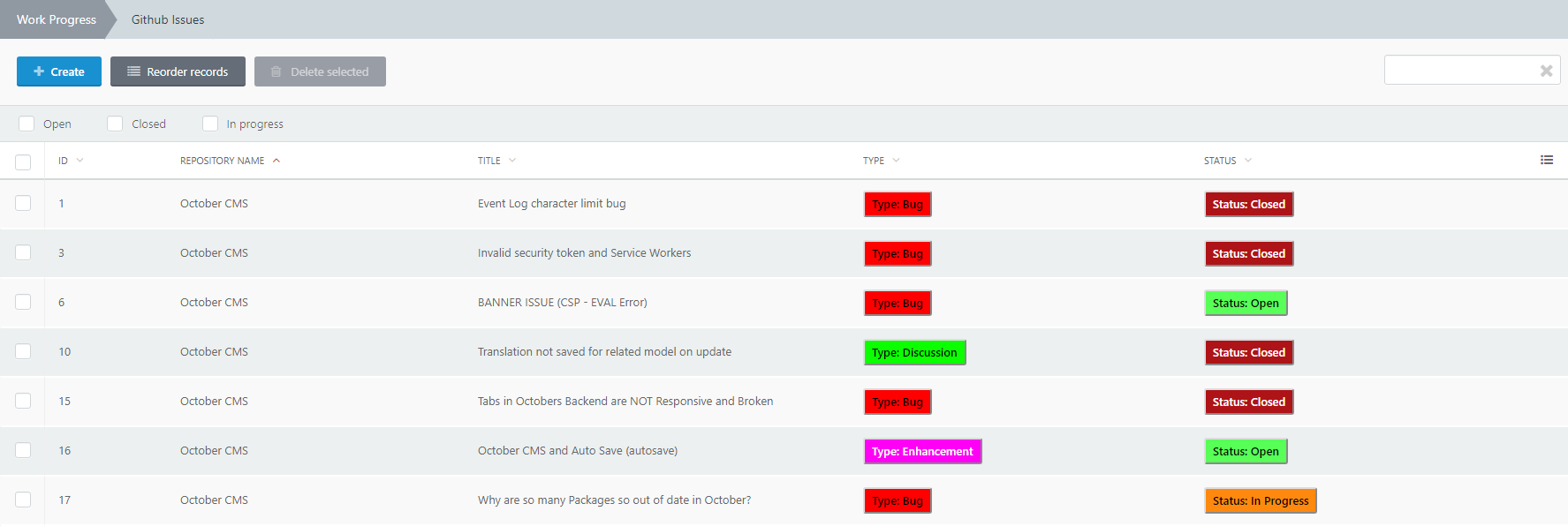The width and height of the screenshot is (1568, 526).
Task: Select the checkbox for issue ID 15
Action: pos(23,401)
